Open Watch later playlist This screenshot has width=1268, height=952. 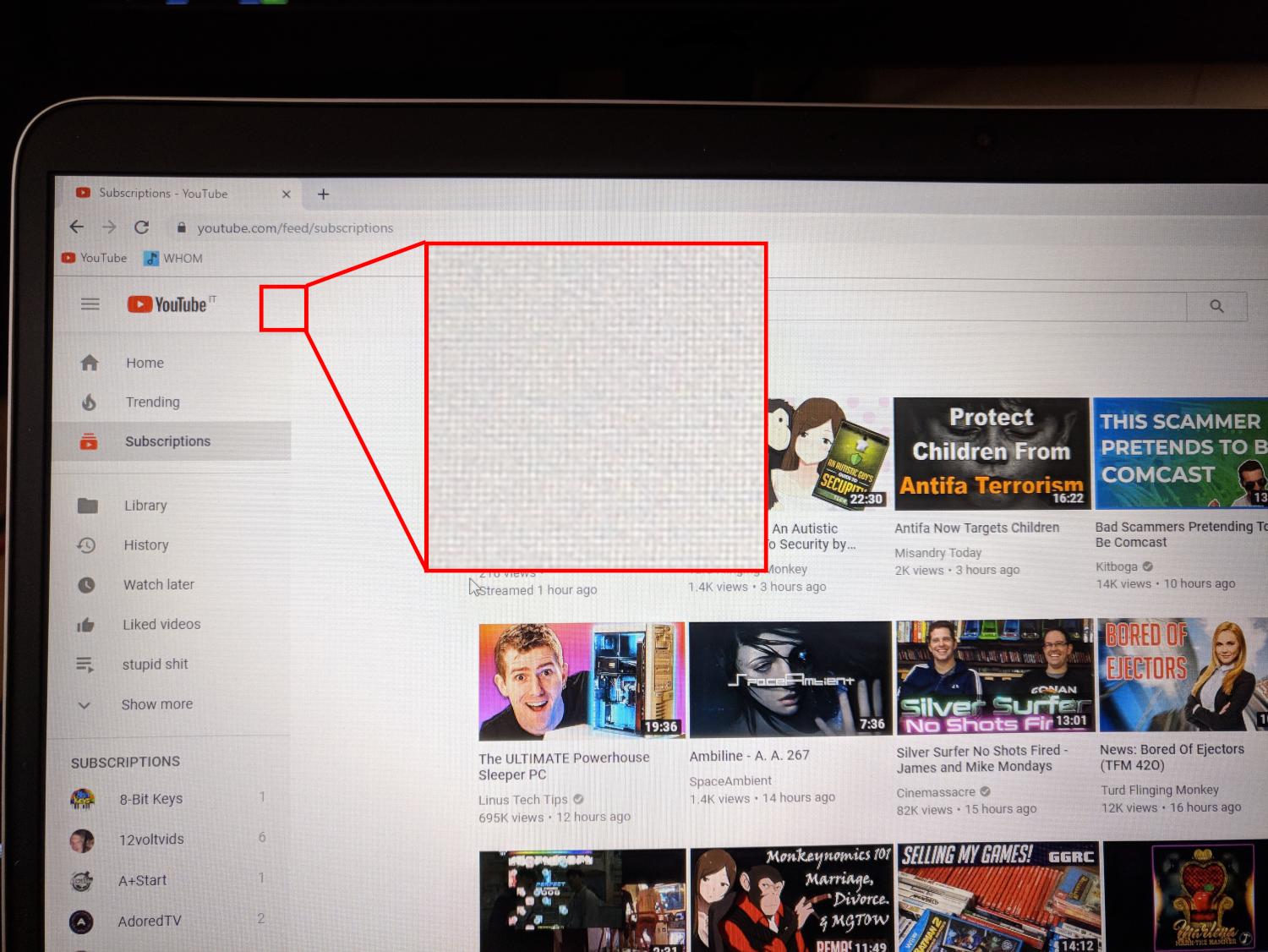(158, 585)
